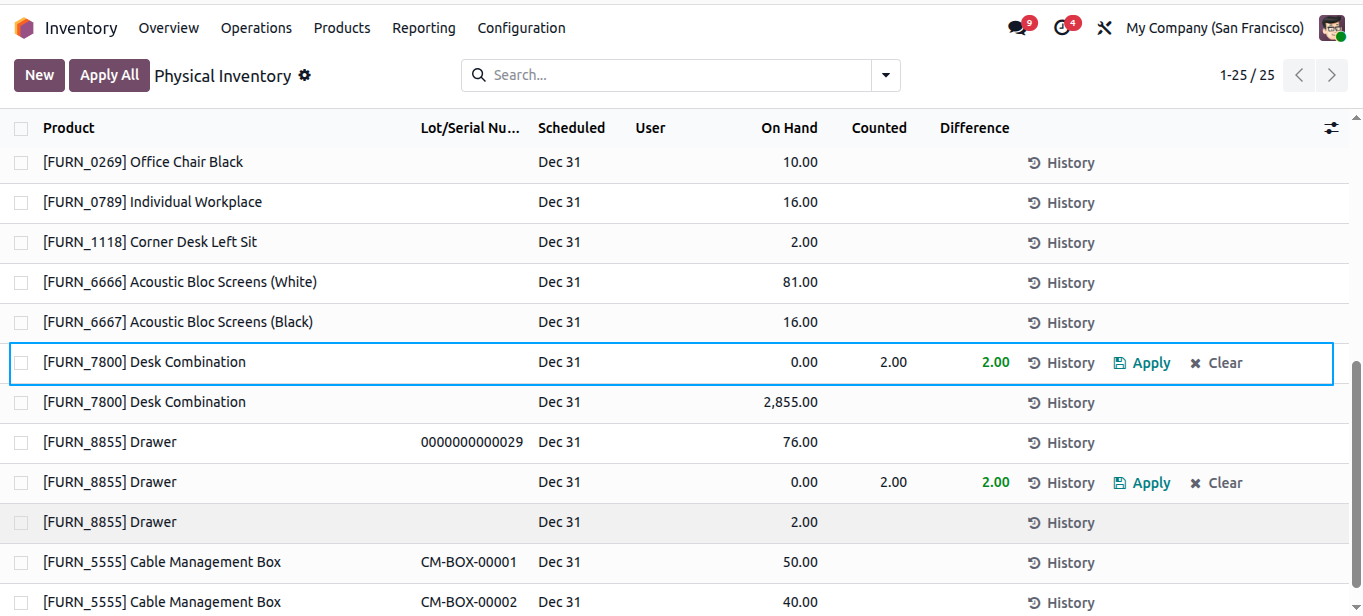The height and width of the screenshot is (616, 1363).
Task: Open the chat messages icon
Action: point(1018,28)
